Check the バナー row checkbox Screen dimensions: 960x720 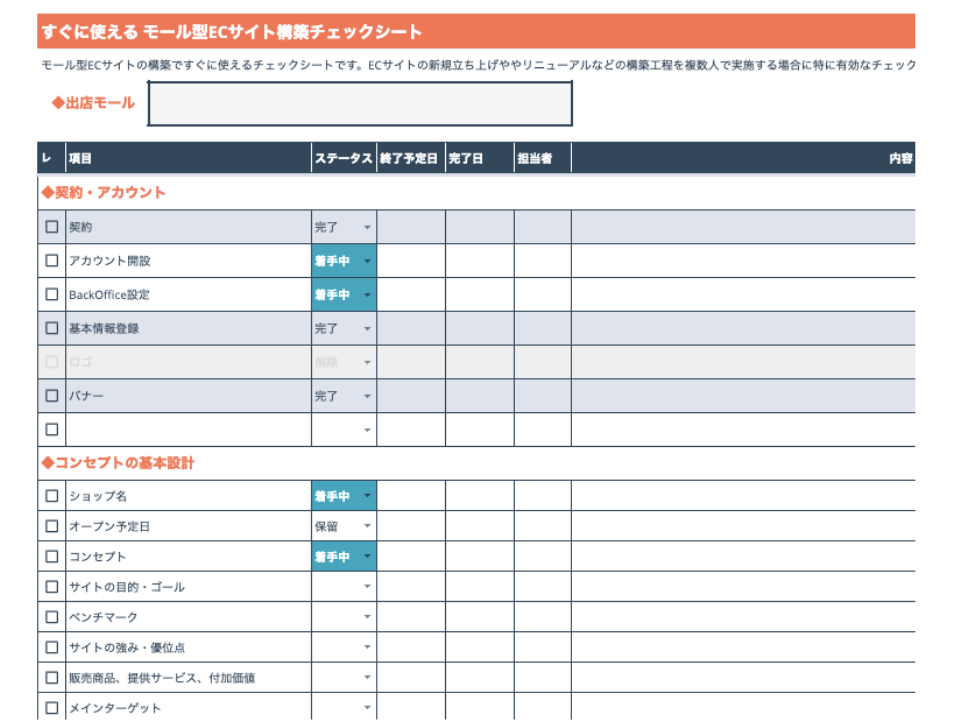[52, 396]
